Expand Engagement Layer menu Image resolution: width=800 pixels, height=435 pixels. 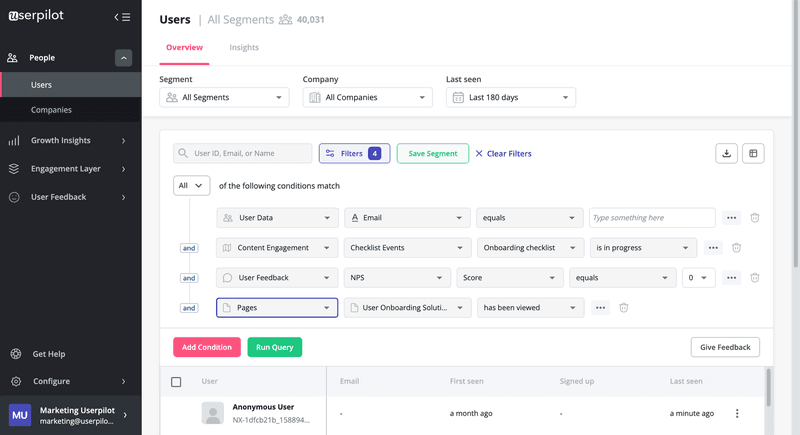pos(71,169)
